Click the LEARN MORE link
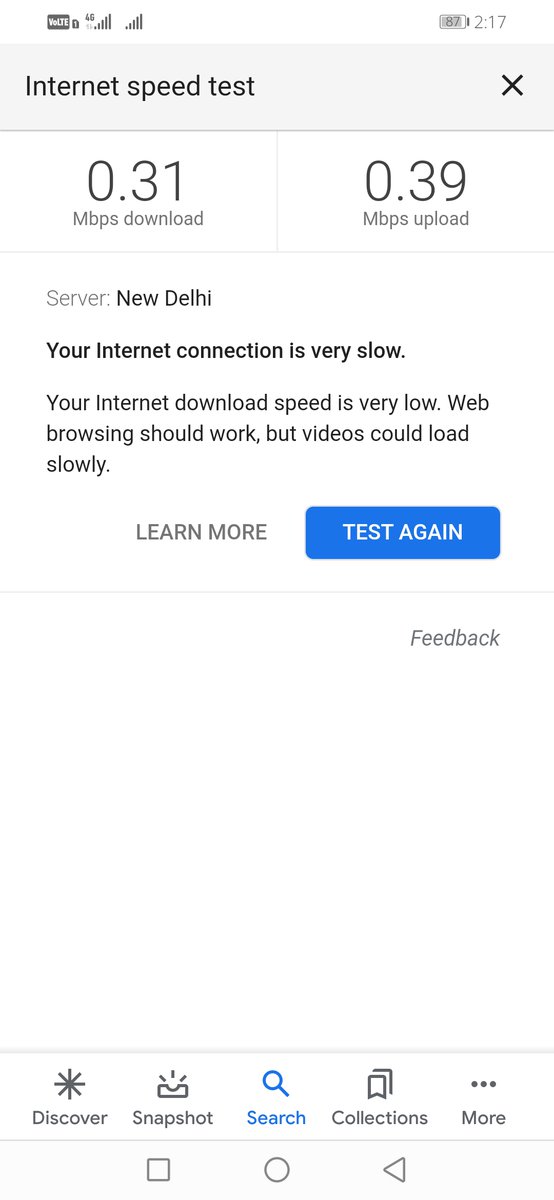Viewport: 554px width, 1200px height. click(x=201, y=532)
